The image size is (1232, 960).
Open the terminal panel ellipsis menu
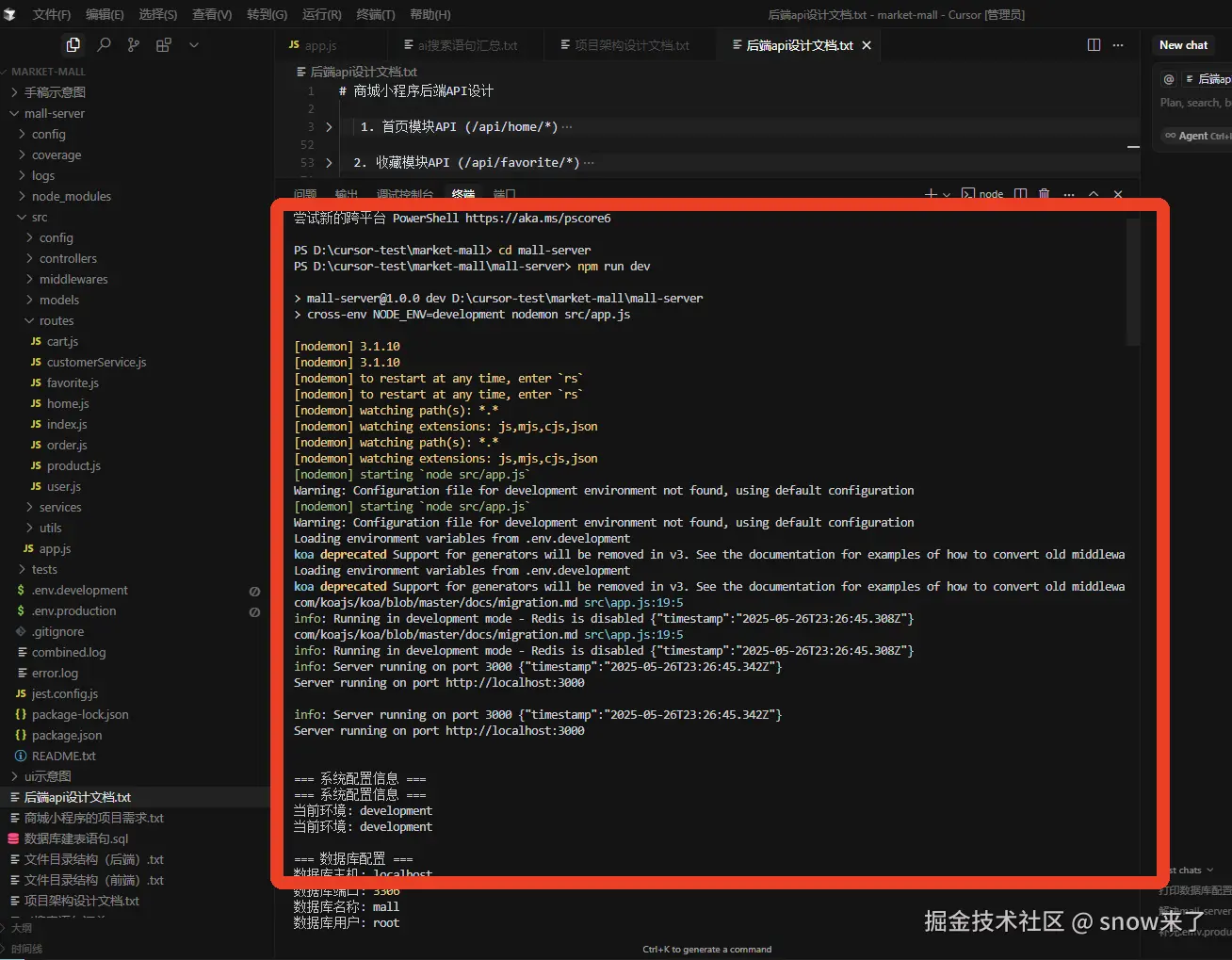pyautogui.click(x=1069, y=194)
